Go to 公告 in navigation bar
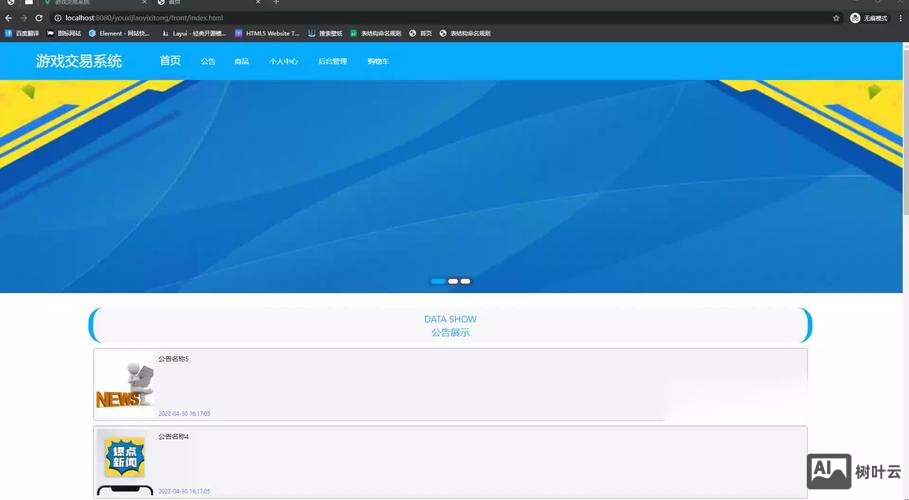The image size is (909, 500). click(x=208, y=62)
